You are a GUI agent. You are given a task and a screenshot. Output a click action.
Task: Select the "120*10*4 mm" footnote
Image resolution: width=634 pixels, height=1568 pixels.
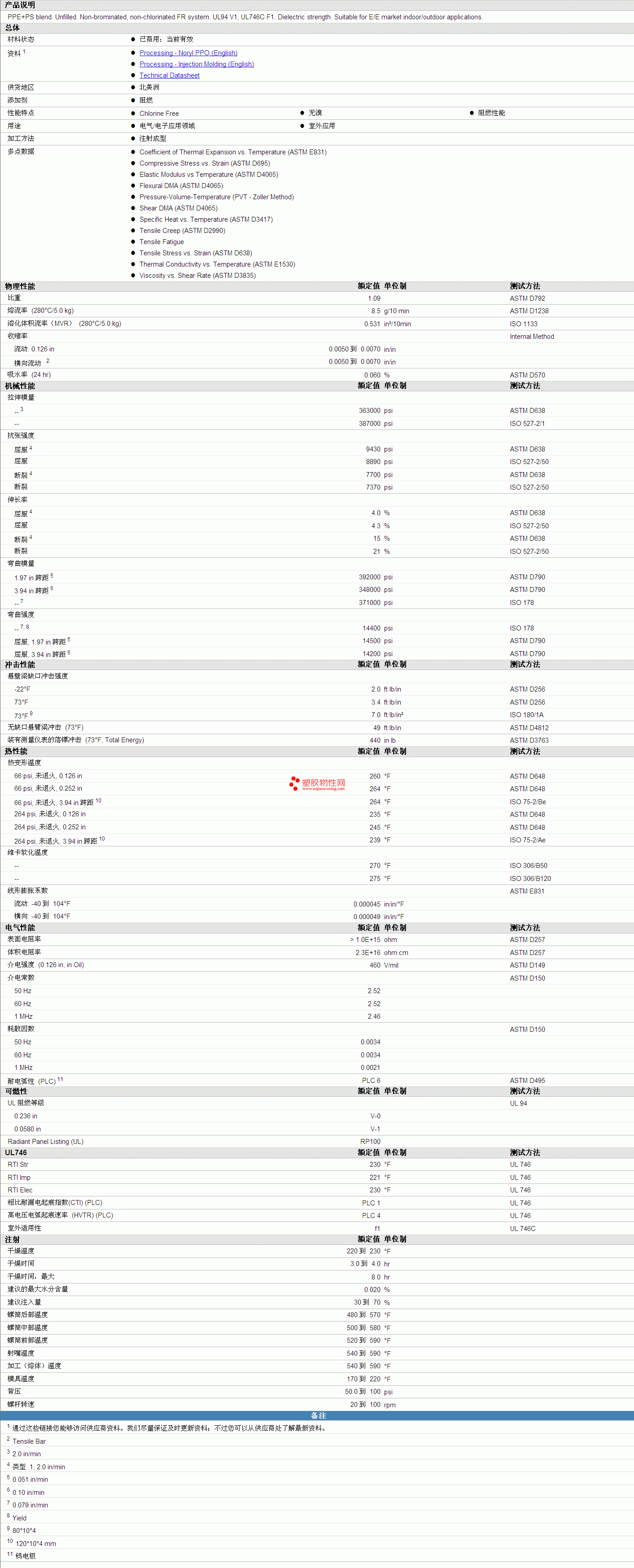(x=36, y=1544)
